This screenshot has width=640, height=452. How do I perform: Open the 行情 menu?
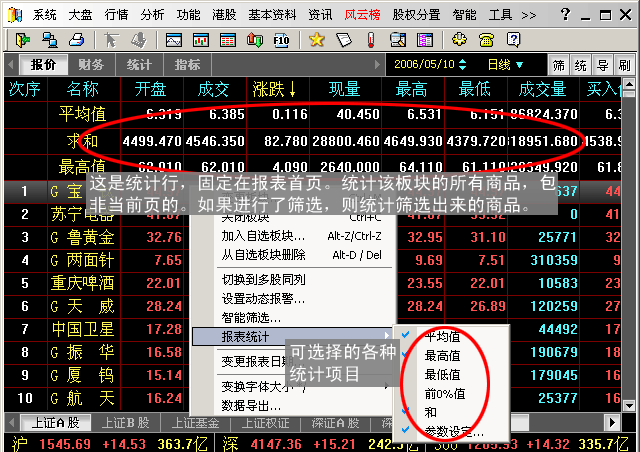116,15
